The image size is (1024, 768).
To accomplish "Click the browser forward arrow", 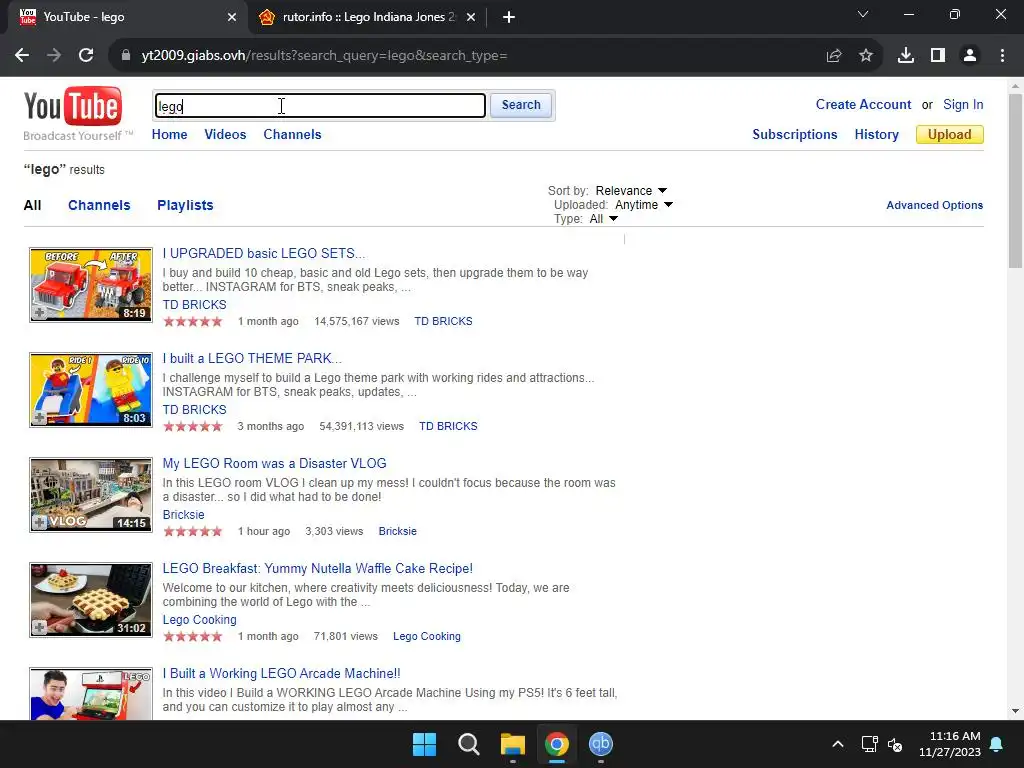I will [54, 56].
